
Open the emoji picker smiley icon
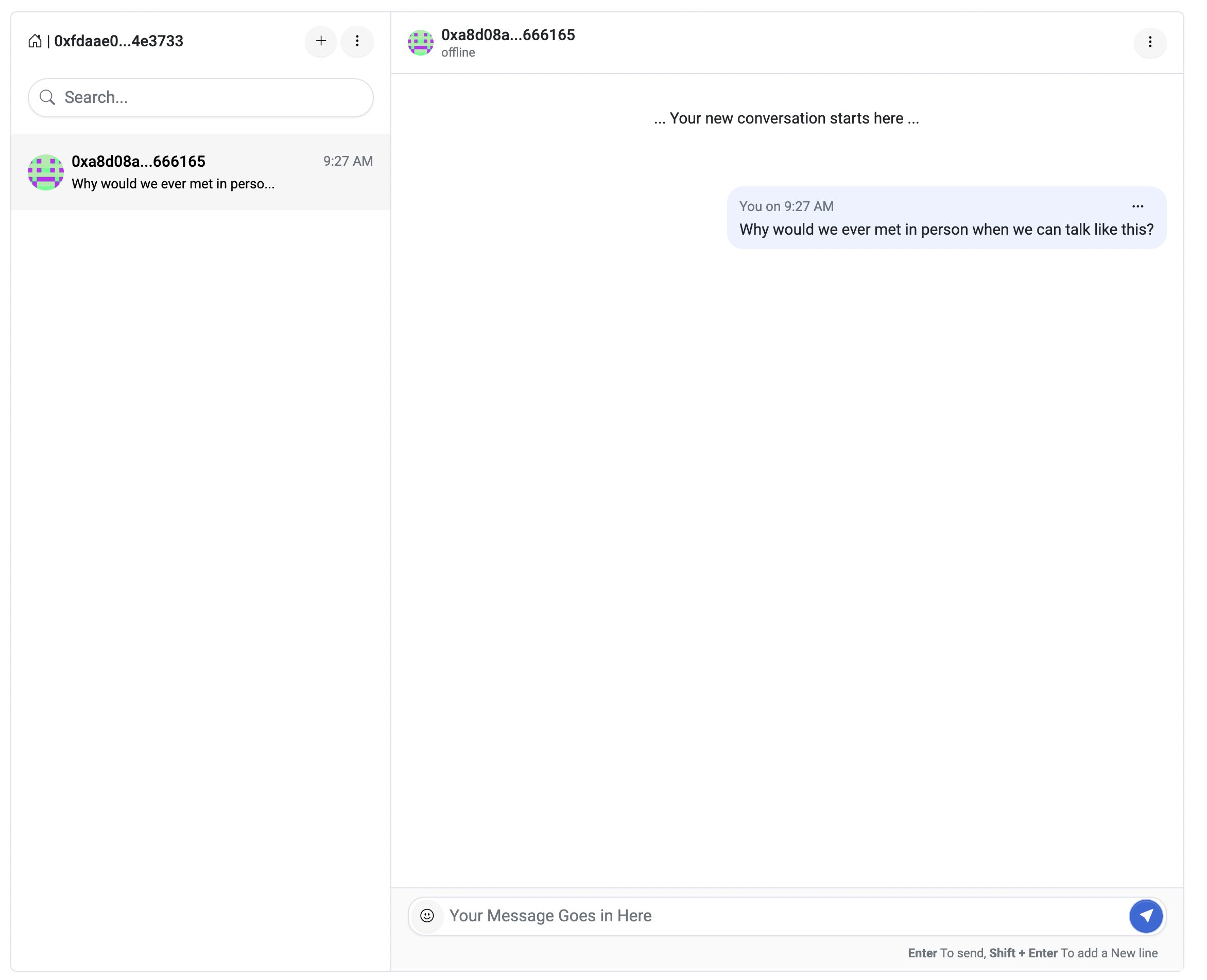point(427,916)
